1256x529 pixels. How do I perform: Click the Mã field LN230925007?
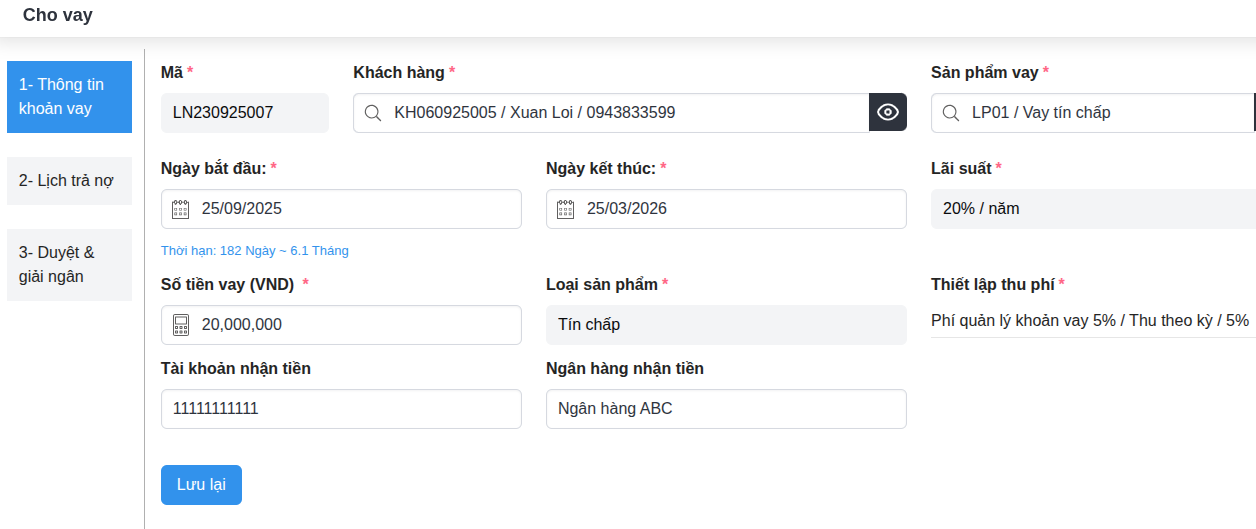(x=244, y=113)
